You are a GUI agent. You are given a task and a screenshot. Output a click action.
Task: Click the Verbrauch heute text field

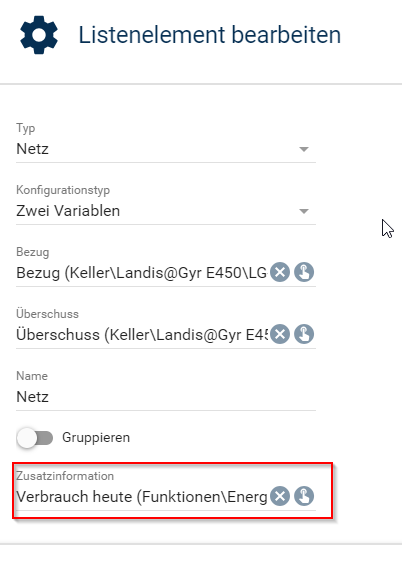click(142, 497)
